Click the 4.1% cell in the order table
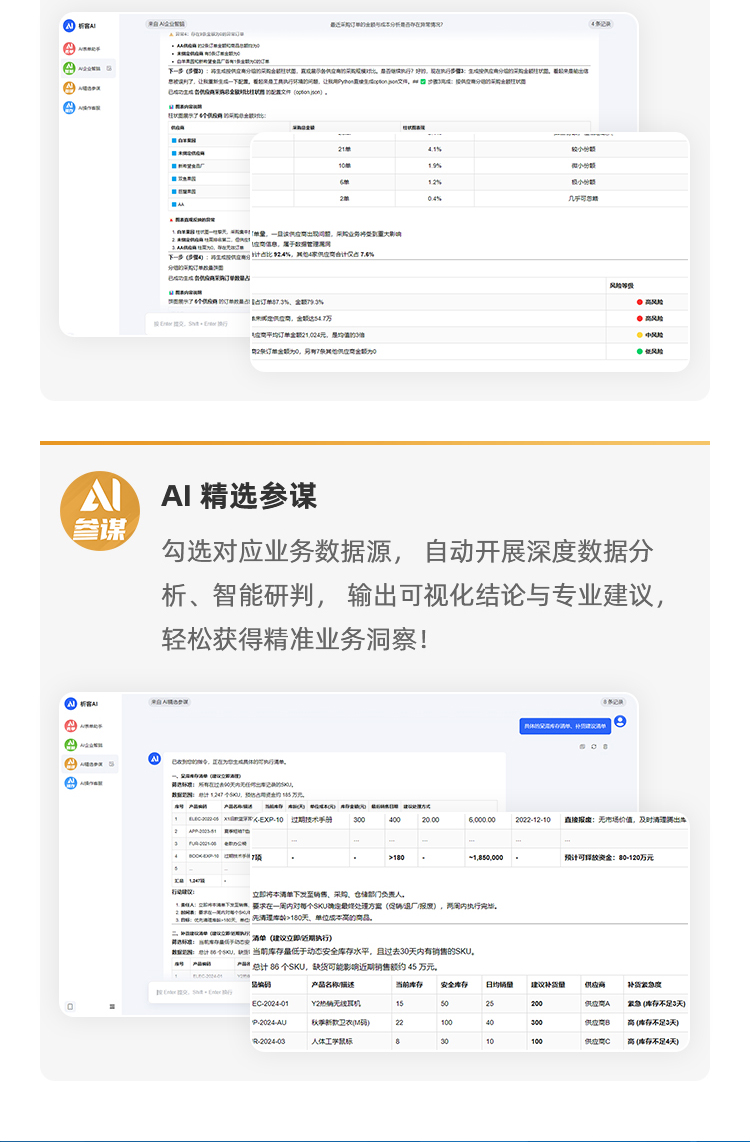 coord(435,149)
